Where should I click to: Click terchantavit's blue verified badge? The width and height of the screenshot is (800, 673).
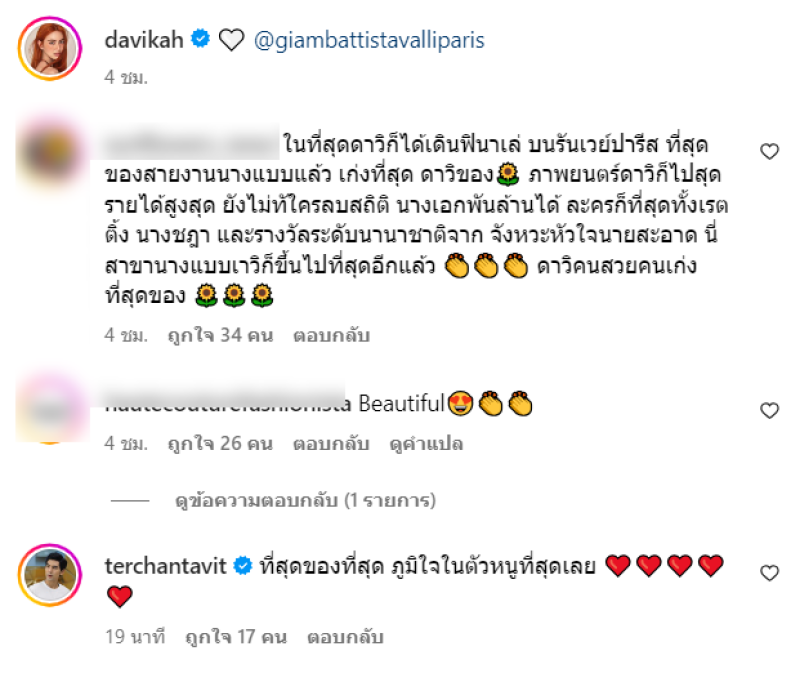(243, 565)
